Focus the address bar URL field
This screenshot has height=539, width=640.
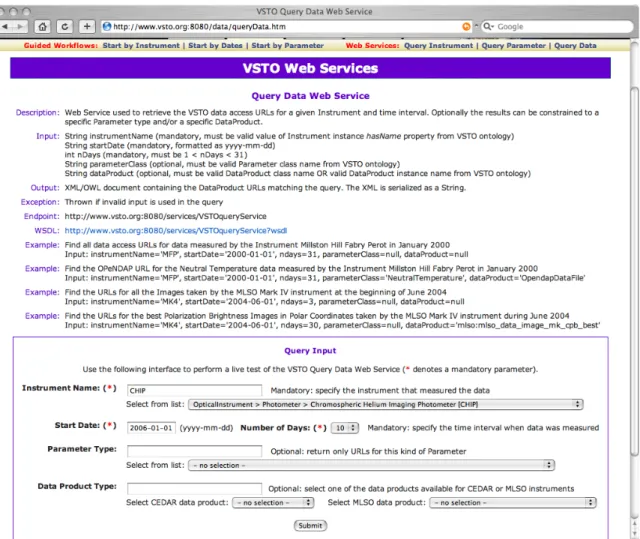coord(286,27)
